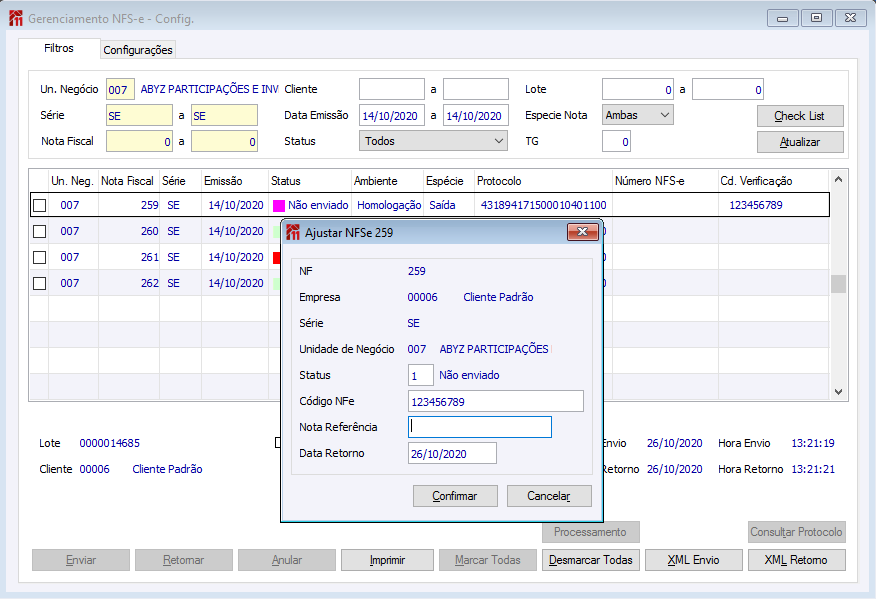Open the XML Retorno button
The width and height of the screenshot is (876, 599).
click(x=796, y=560)
